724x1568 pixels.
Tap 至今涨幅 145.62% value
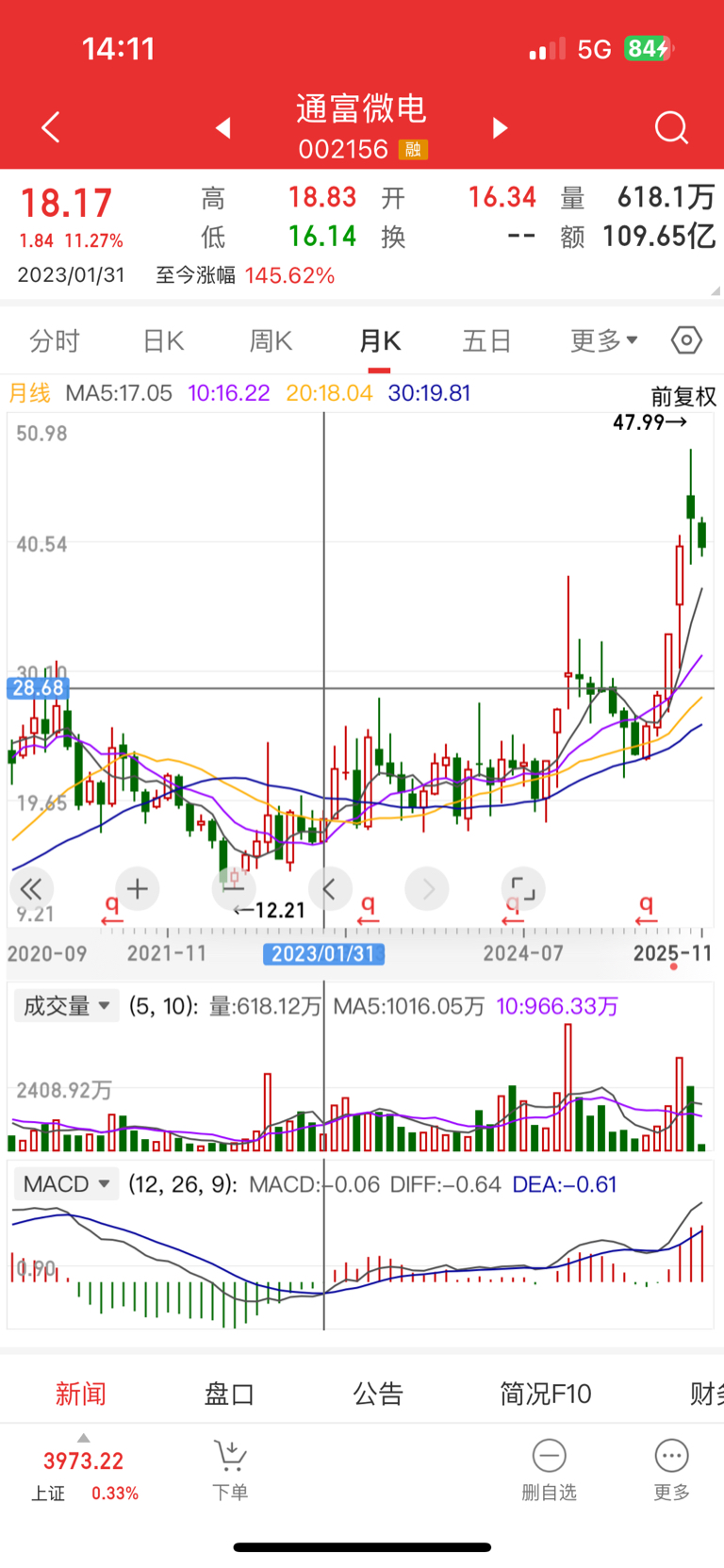tap(289, 275)
